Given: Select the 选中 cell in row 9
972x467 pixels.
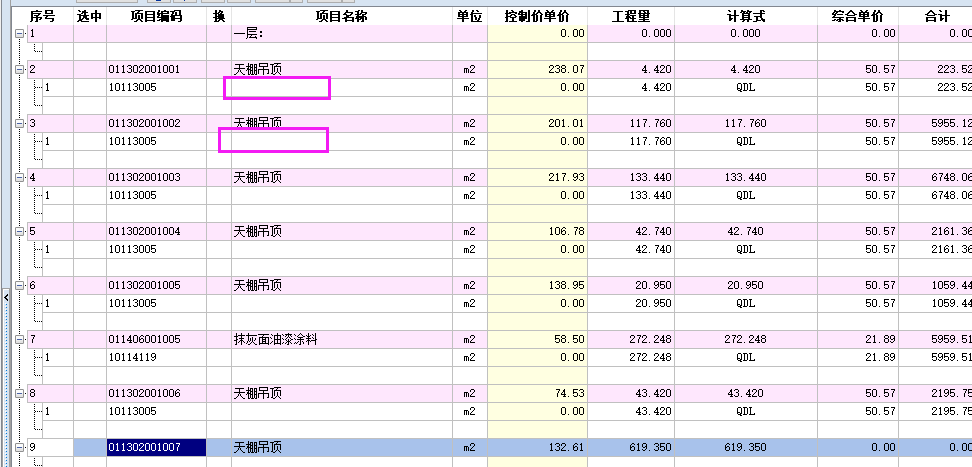Looking at the screenshot, I should [x=90, y=448].
